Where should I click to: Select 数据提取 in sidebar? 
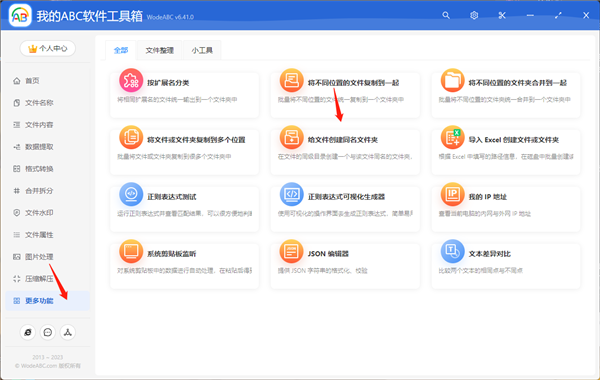coord(47,147)
